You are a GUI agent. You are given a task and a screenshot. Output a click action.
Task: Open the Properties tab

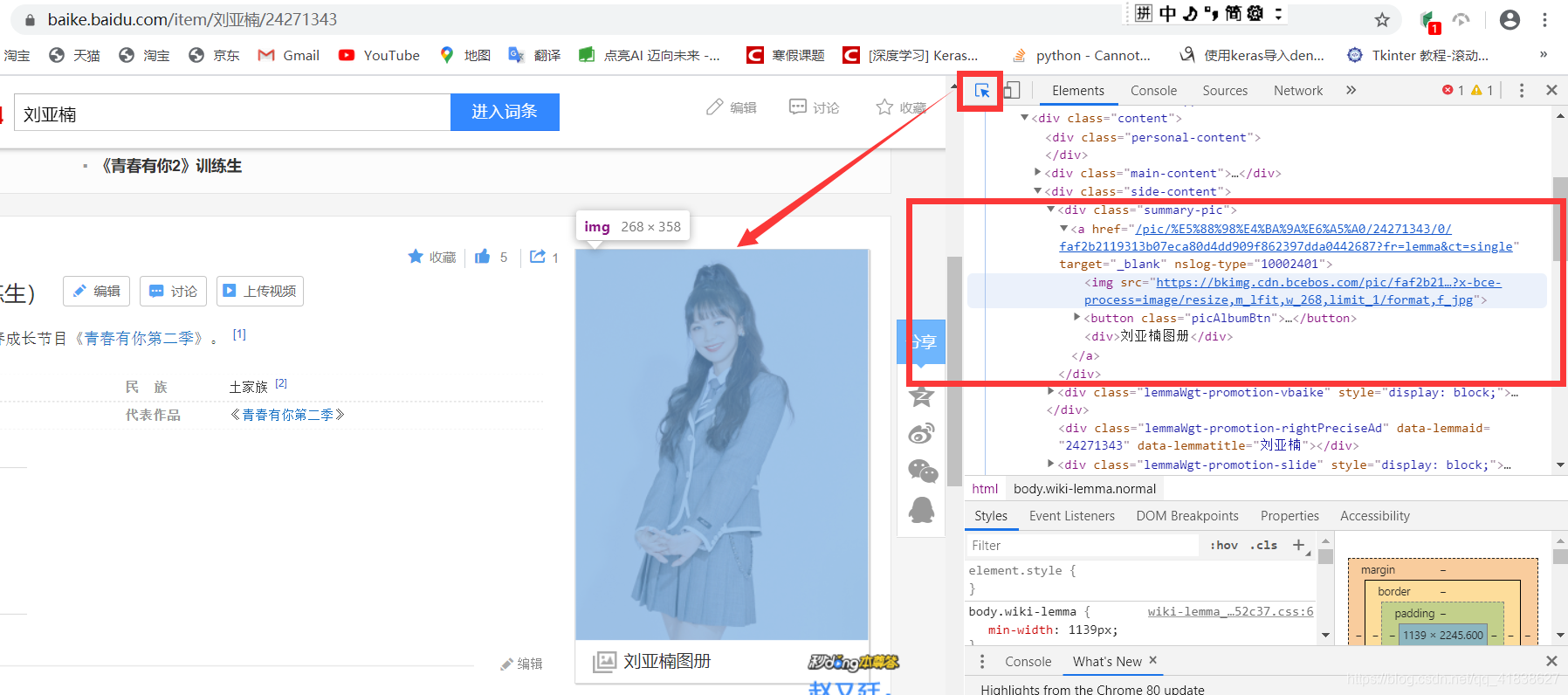1289,516
